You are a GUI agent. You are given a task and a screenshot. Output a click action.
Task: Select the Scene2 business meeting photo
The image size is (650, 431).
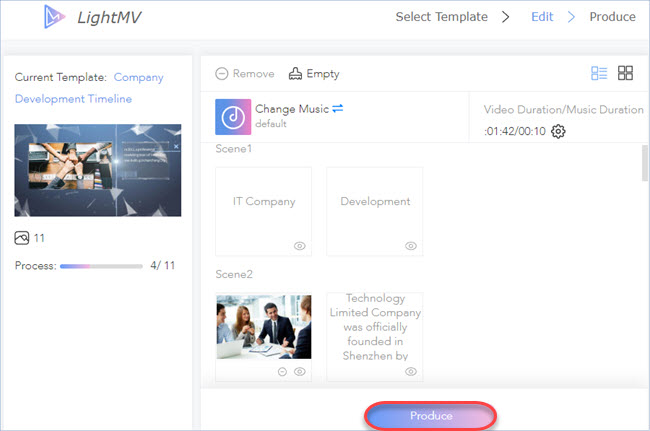264,327
